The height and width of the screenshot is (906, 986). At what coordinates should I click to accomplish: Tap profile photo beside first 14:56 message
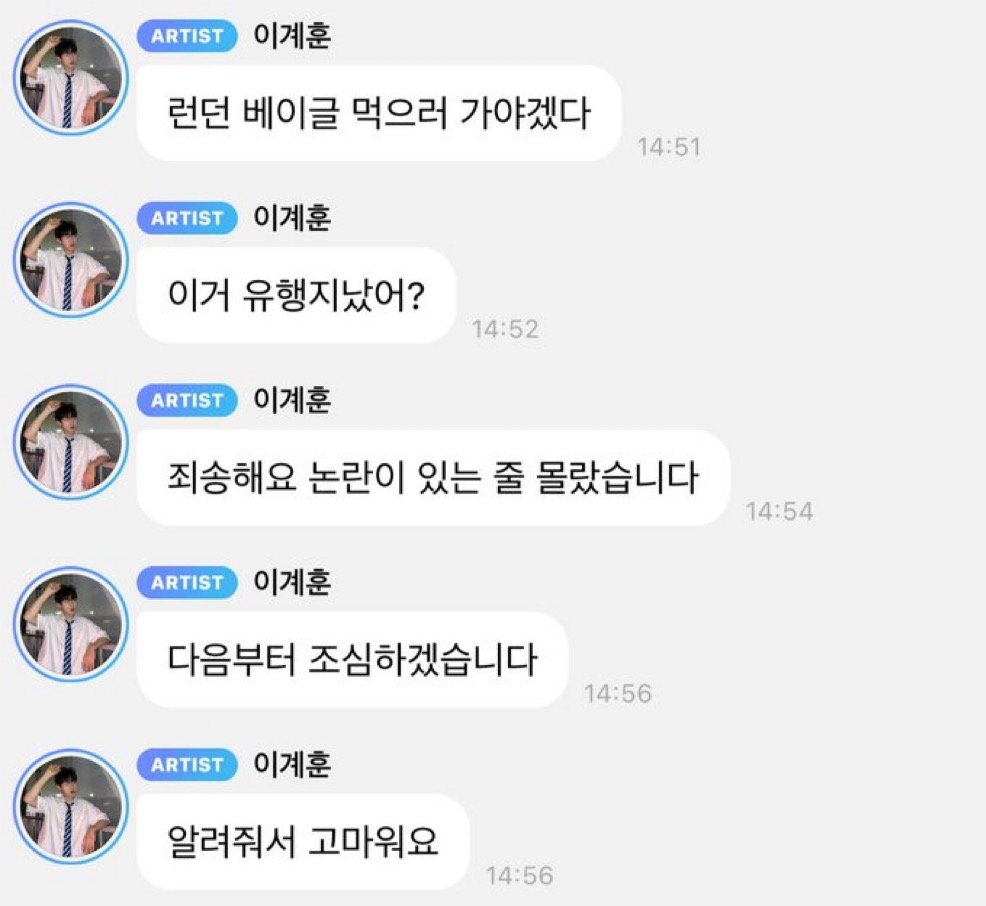70,624
